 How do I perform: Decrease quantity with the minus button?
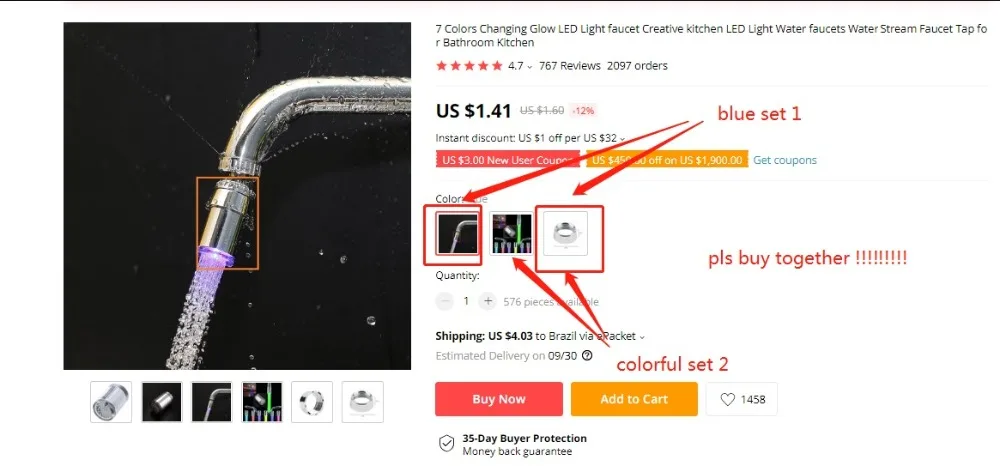pyautogui.click(x=445, y=301)
